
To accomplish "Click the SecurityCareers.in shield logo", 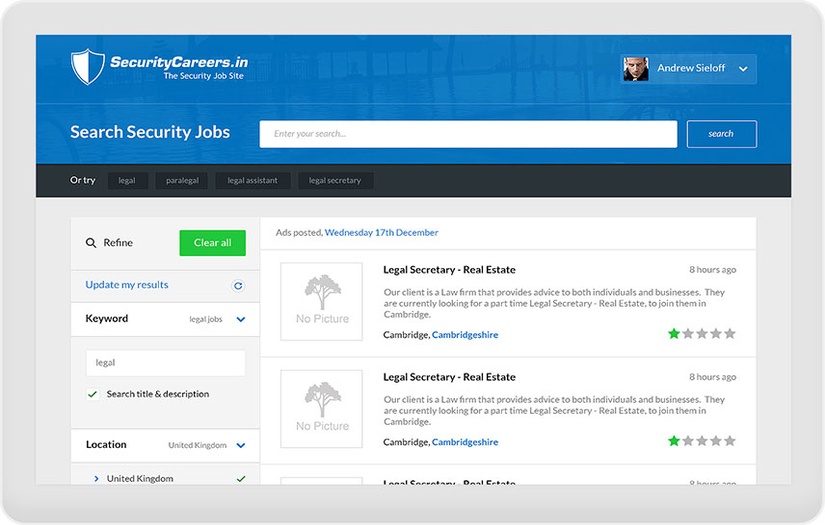I will (x=88, y=67).
